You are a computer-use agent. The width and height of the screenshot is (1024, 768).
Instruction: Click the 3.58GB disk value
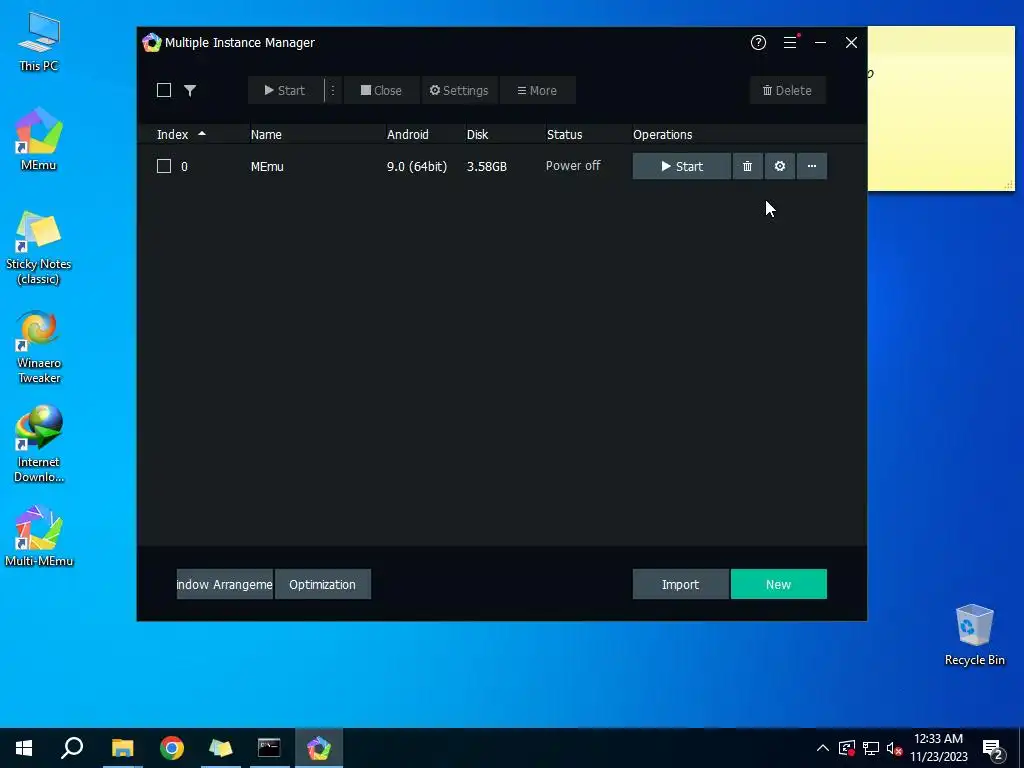point(487,167)
